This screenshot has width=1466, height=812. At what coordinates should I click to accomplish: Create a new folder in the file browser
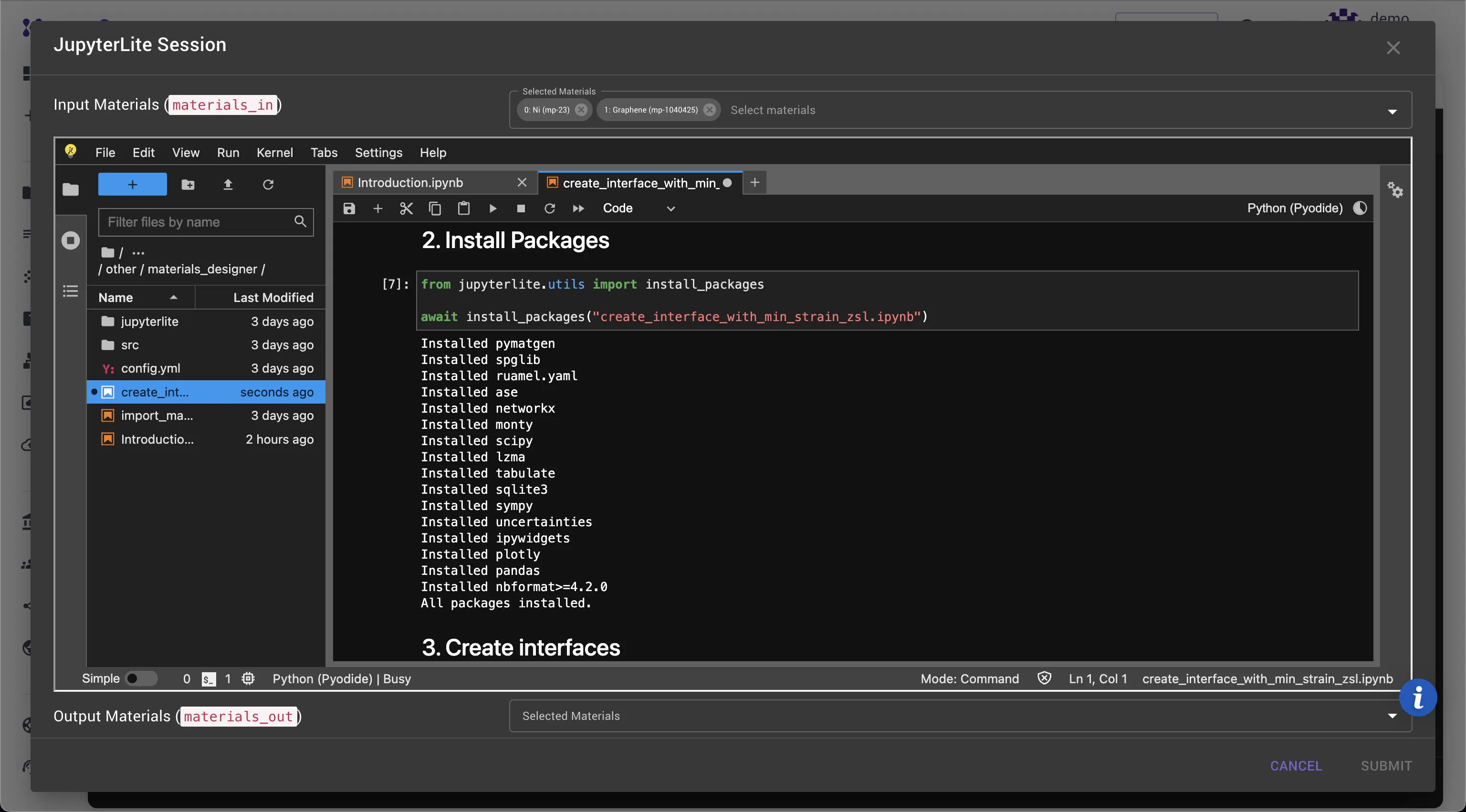188,184
